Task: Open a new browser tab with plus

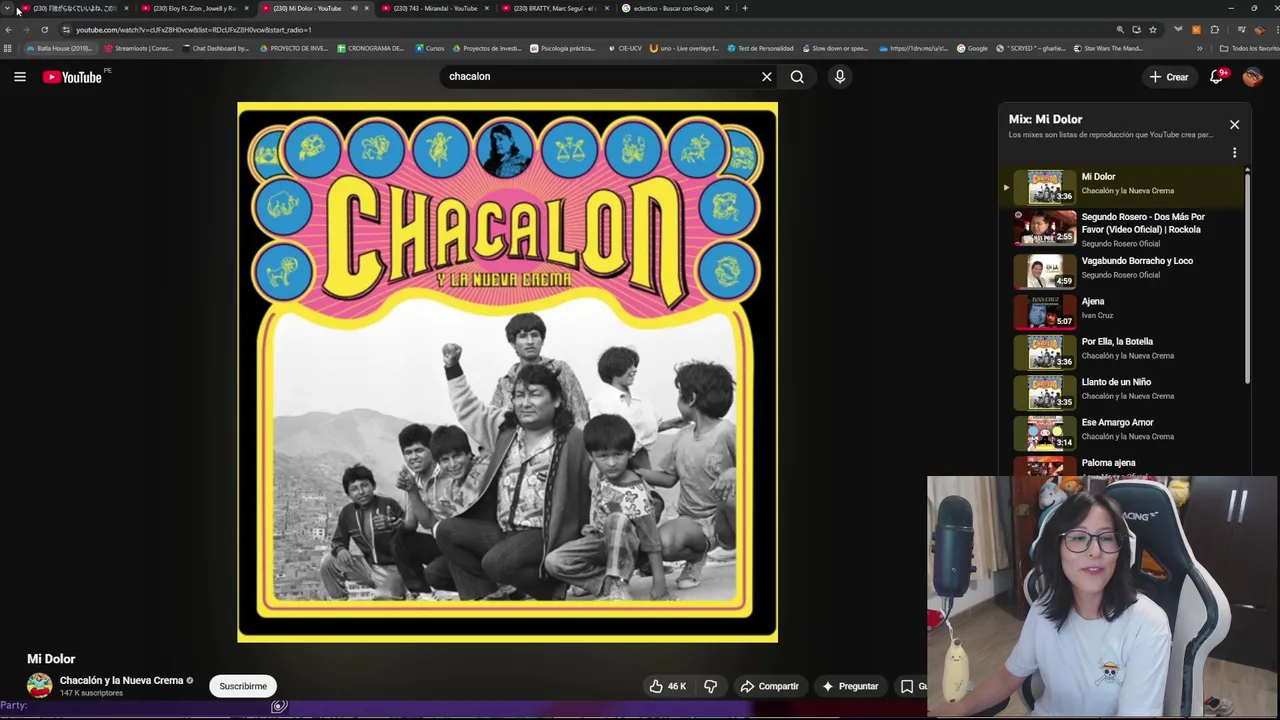Action: [744, 8]
